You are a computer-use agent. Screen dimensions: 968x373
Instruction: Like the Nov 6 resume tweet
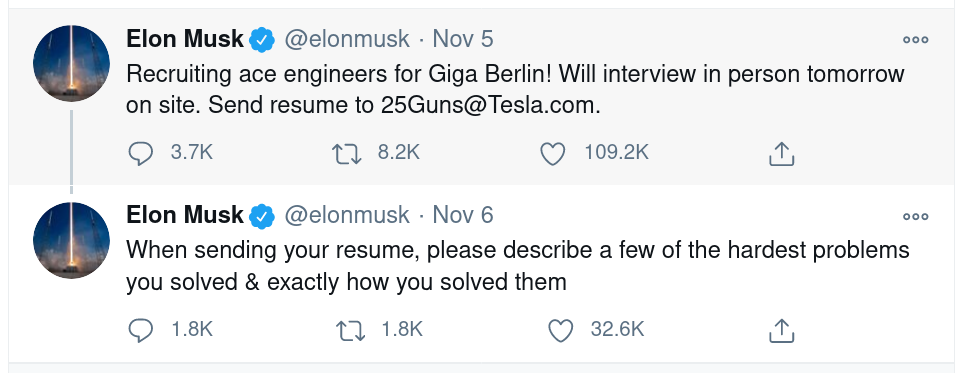[561, 330]
